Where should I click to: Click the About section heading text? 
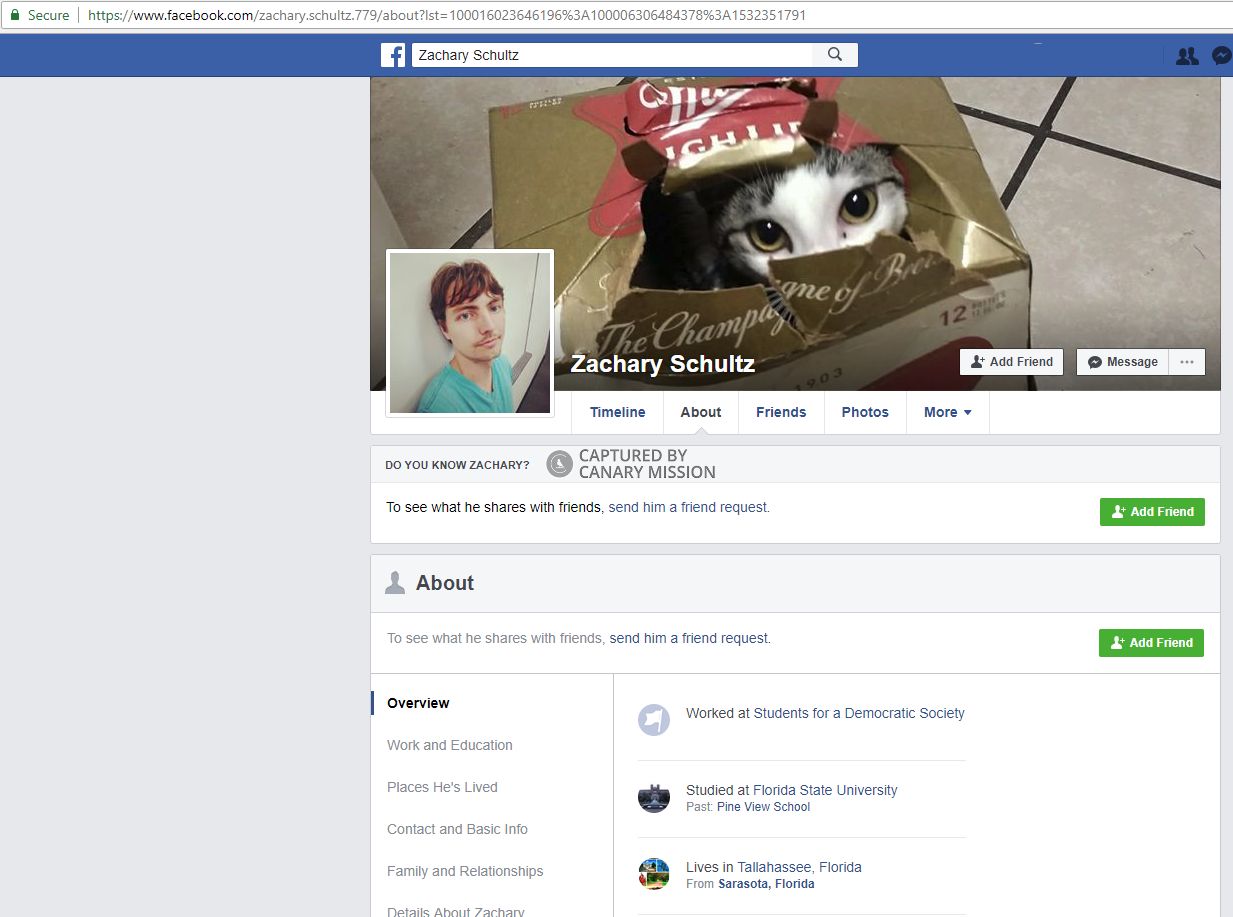point(445,583)
